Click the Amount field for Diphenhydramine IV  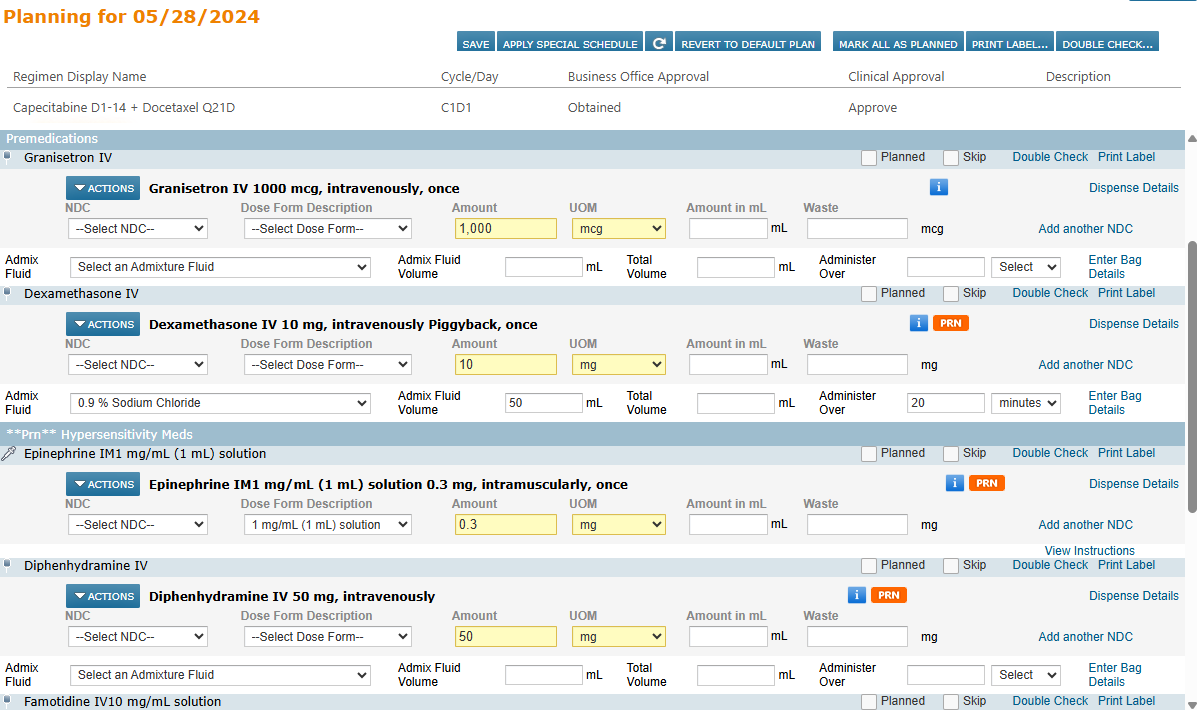coord(505,636)
